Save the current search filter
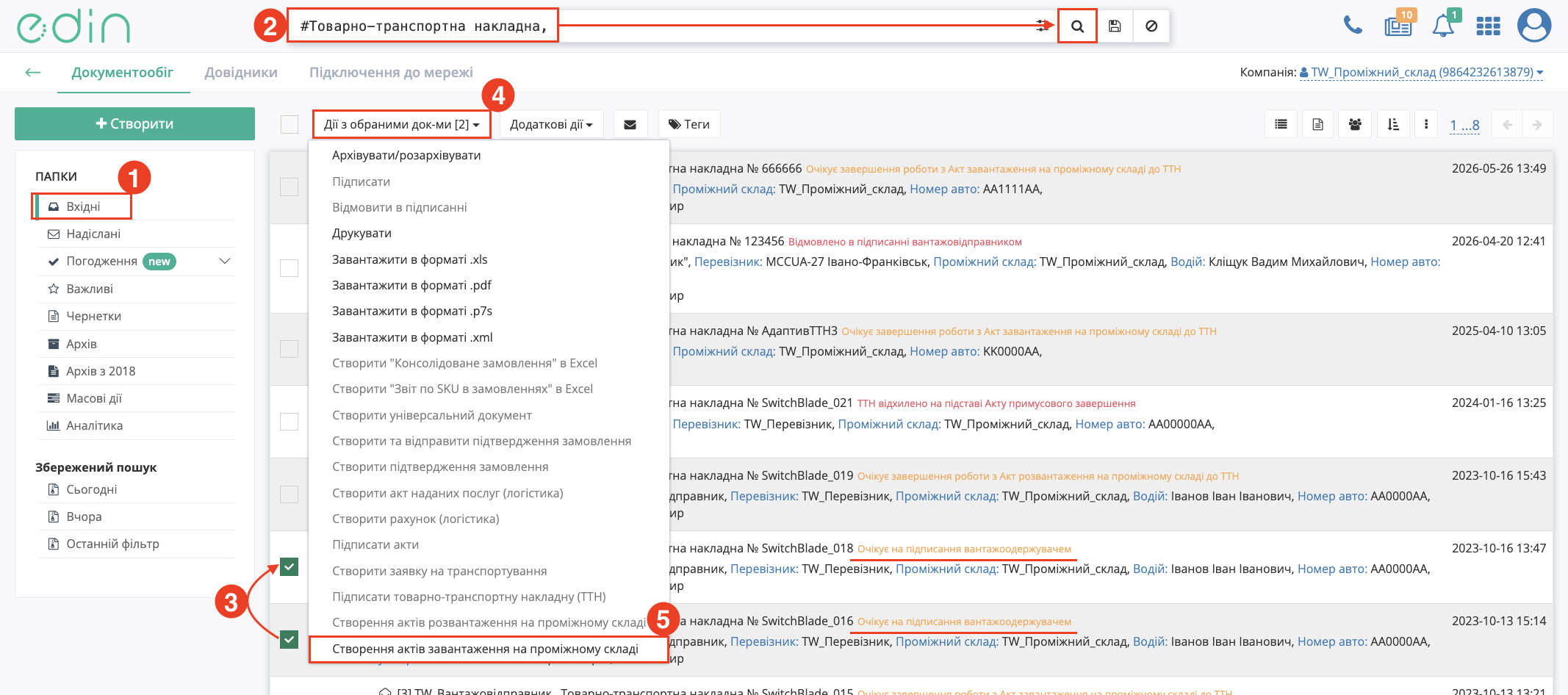This screenshot has width=1568, height=695. click(x=1115, y=26)
